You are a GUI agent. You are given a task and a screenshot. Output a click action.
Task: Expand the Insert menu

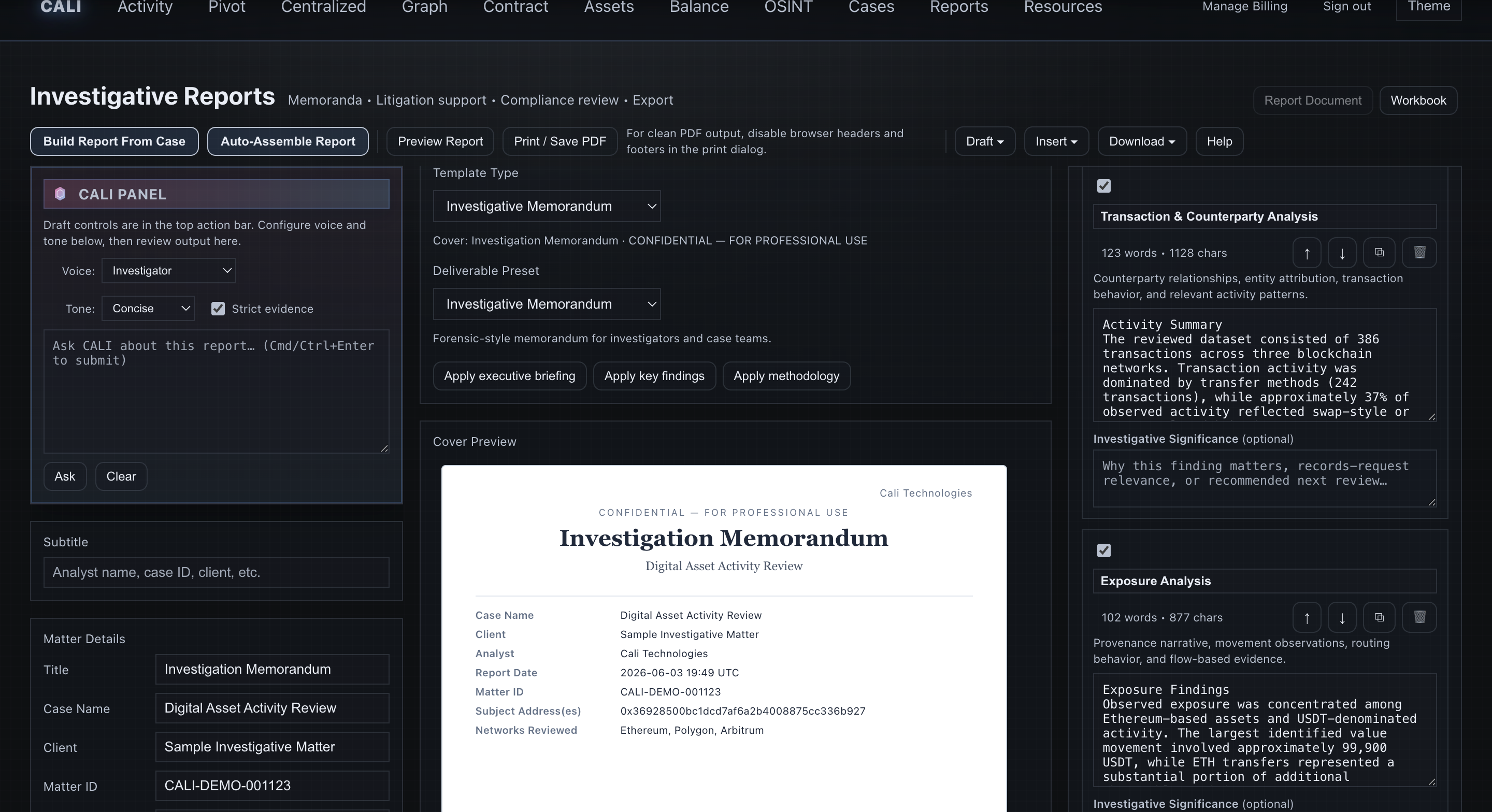pyautogui.click(x=1056, y=141)
